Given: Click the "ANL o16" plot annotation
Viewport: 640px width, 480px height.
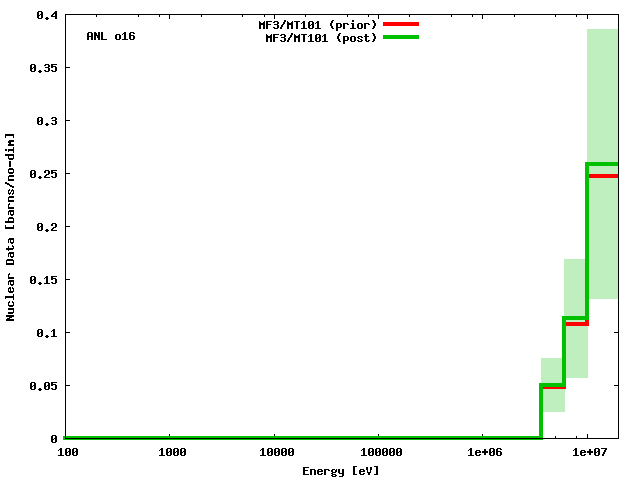Looking at the screenshot, I should (x=111, y=36).
